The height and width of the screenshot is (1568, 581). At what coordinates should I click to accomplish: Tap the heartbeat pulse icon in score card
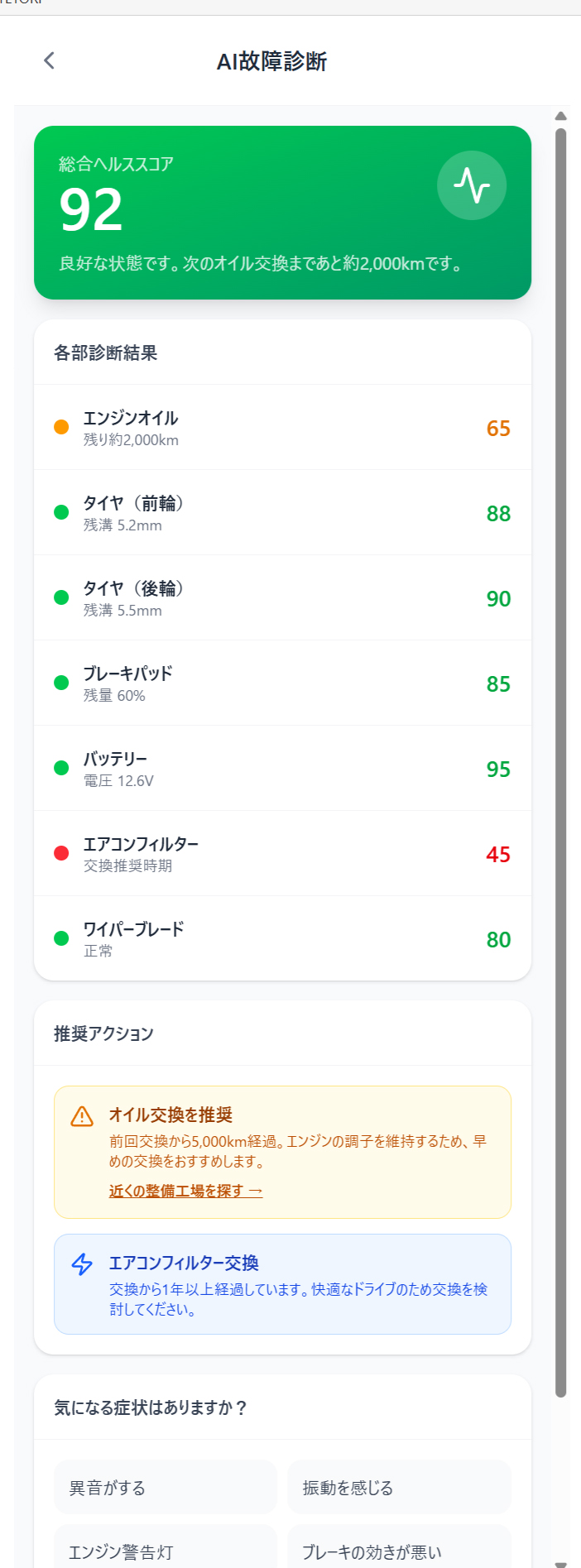pos(472,185)
